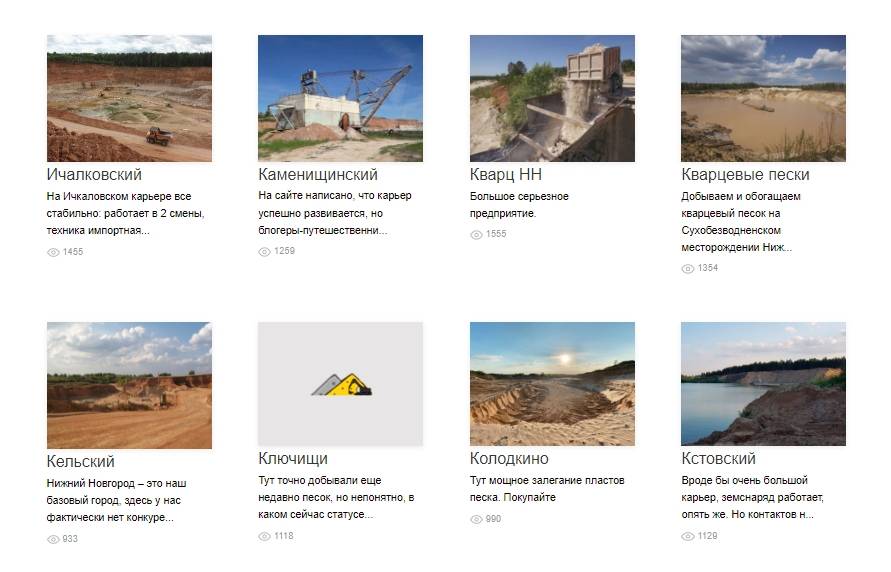
Task: Click the eye views icon under Ичалковский
Action: coord(53,252)
